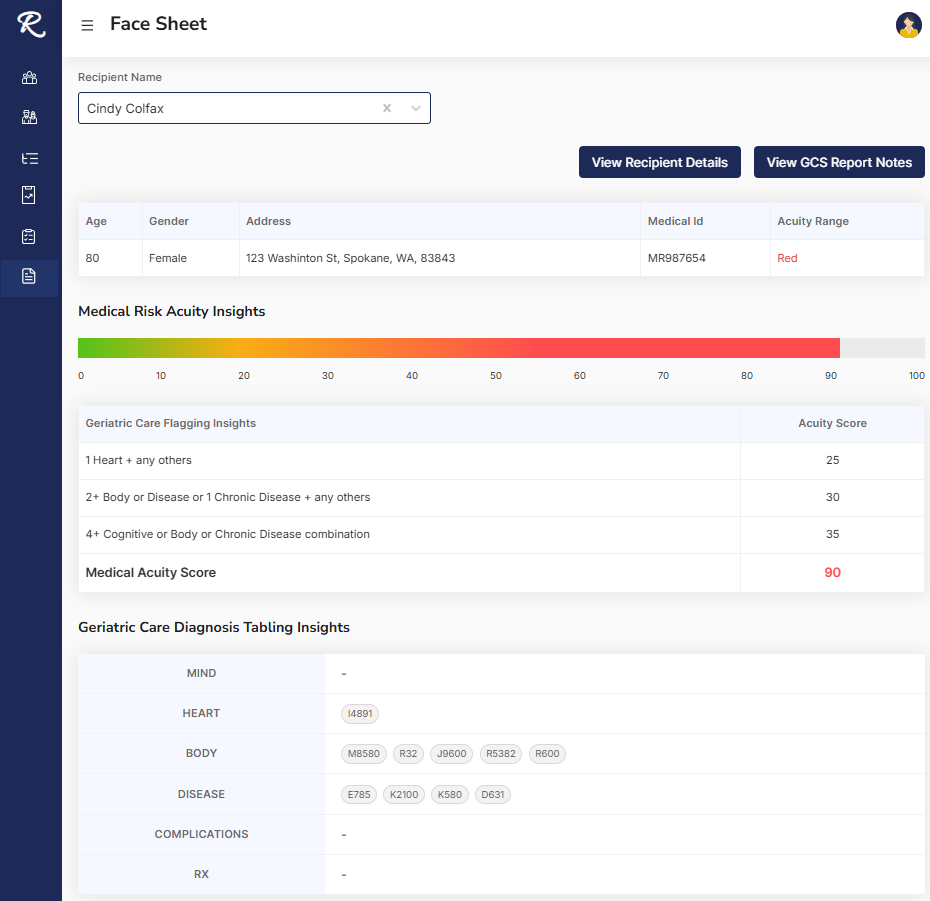The height and width of the screenshot is (901, 930).
Task: Select the D631 disease diagnosis code
Action: [x=493, y=794]
